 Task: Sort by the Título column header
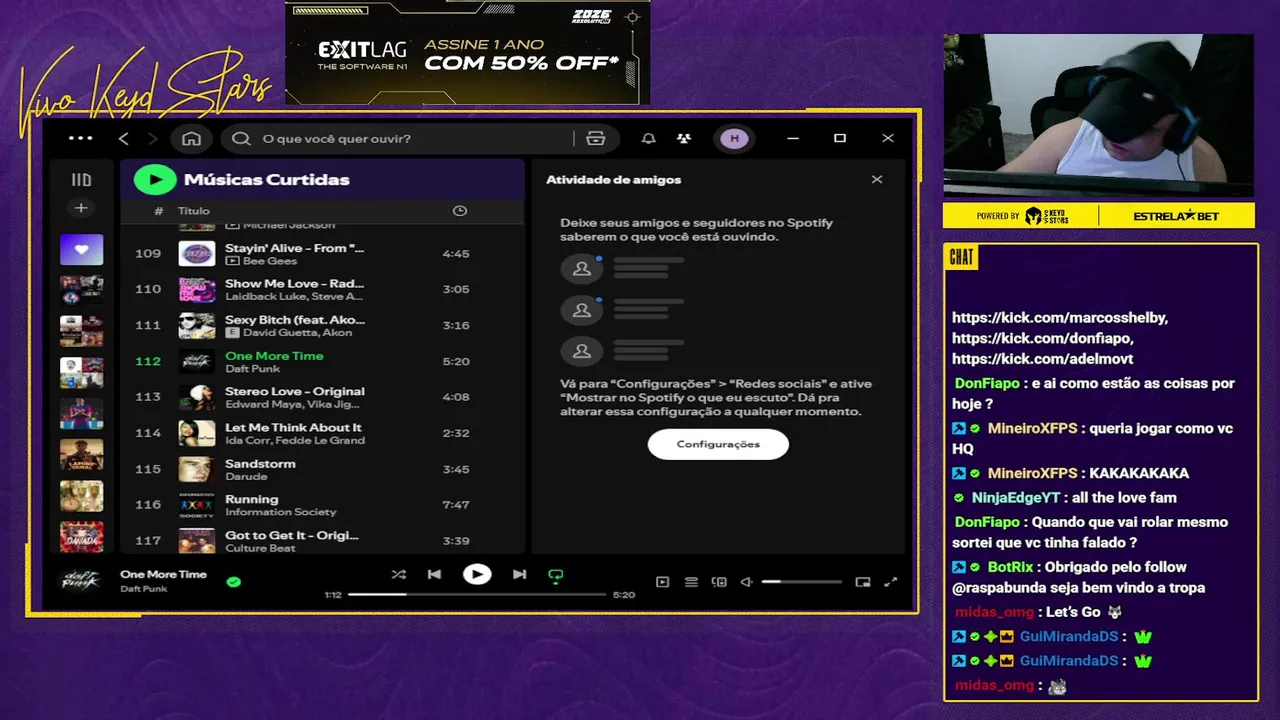pos(194,211)
